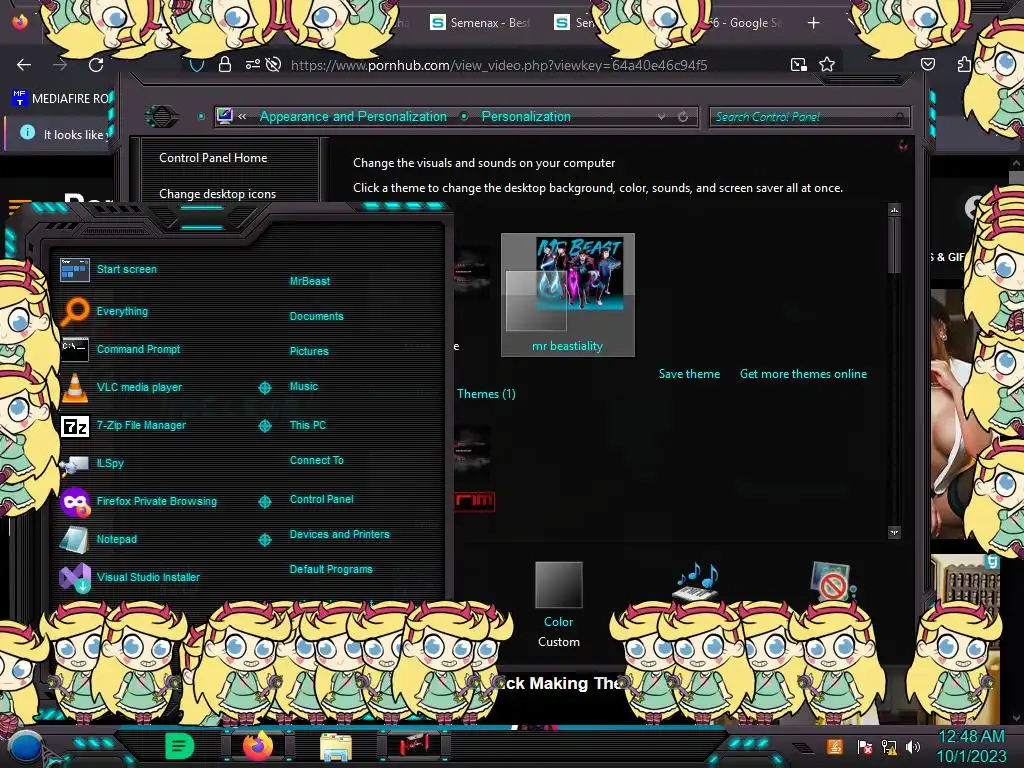Switch to the Google Search tab
This screenshot has width=1024, height=768.
tap(744, 23)
